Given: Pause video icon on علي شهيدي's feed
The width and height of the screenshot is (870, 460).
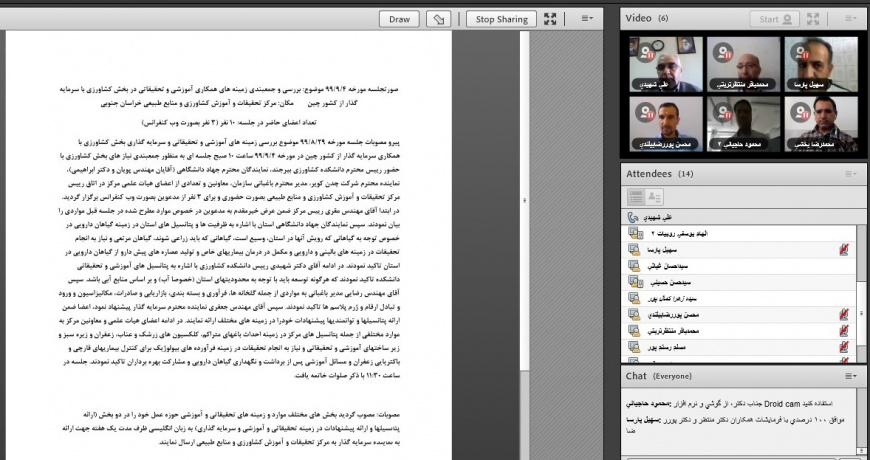Looking at the screenshot, I should (647, 53).
